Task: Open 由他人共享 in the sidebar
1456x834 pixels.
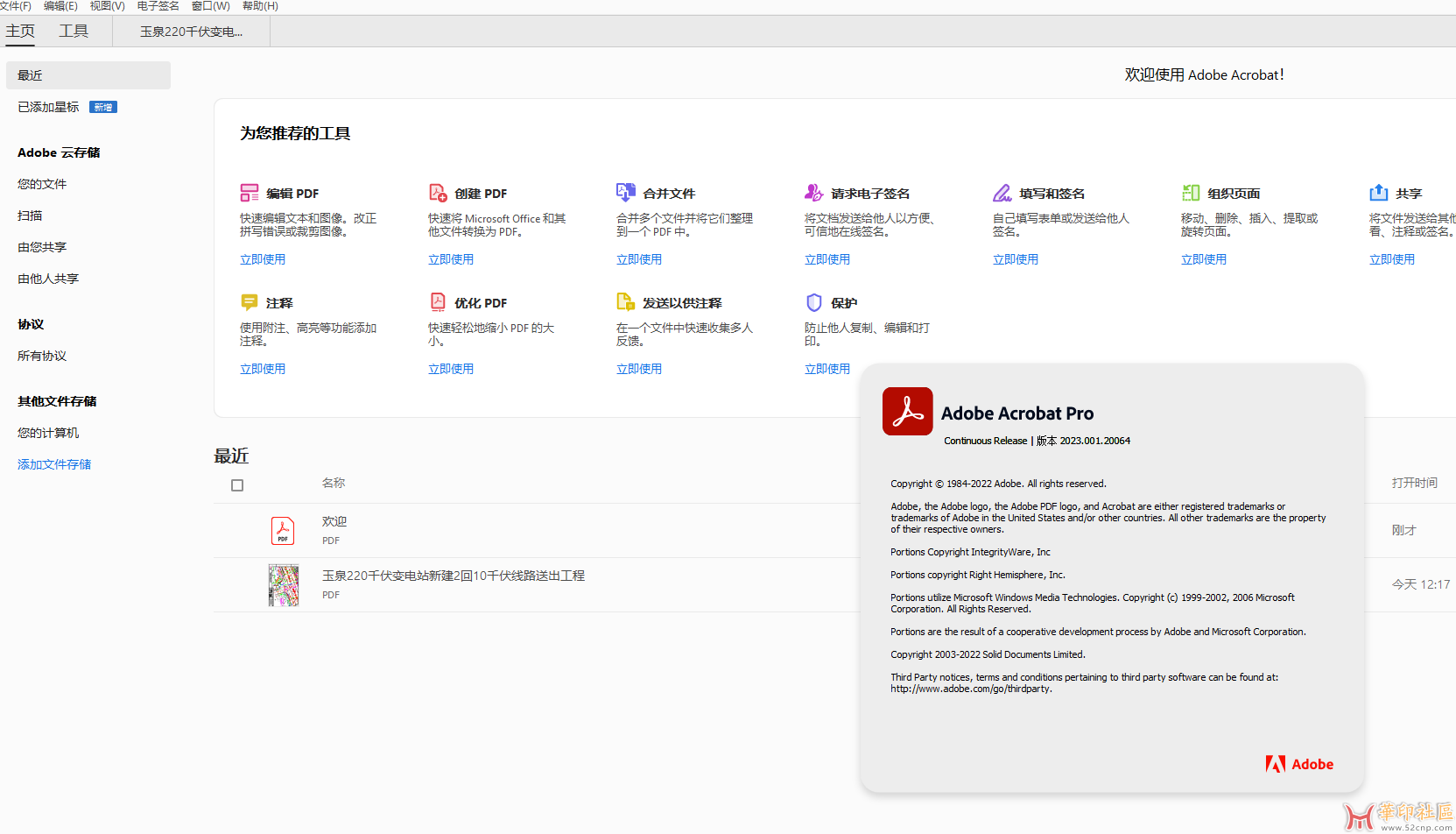Action: 48,279
